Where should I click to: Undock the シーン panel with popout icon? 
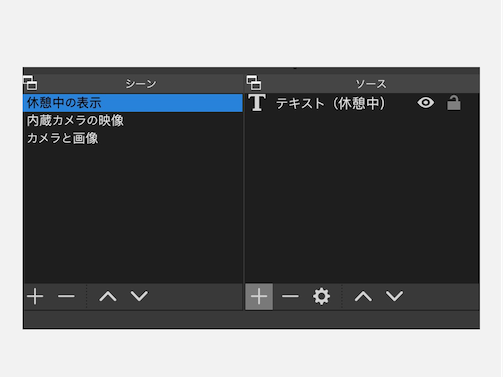[30, 83]
